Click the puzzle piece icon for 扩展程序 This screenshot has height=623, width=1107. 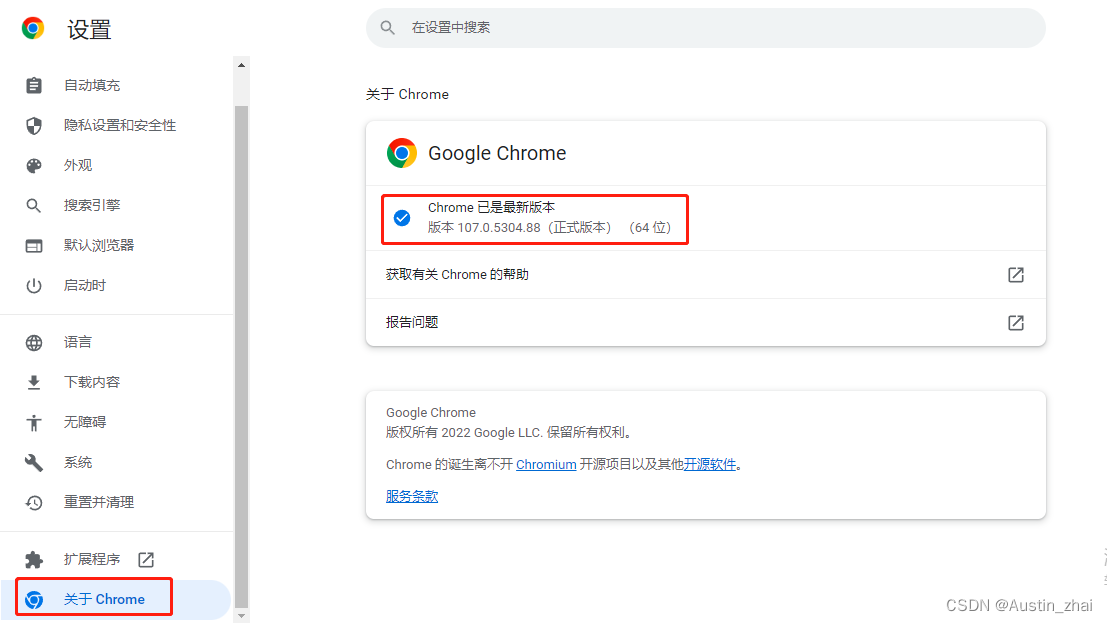(x=33, y=559)
